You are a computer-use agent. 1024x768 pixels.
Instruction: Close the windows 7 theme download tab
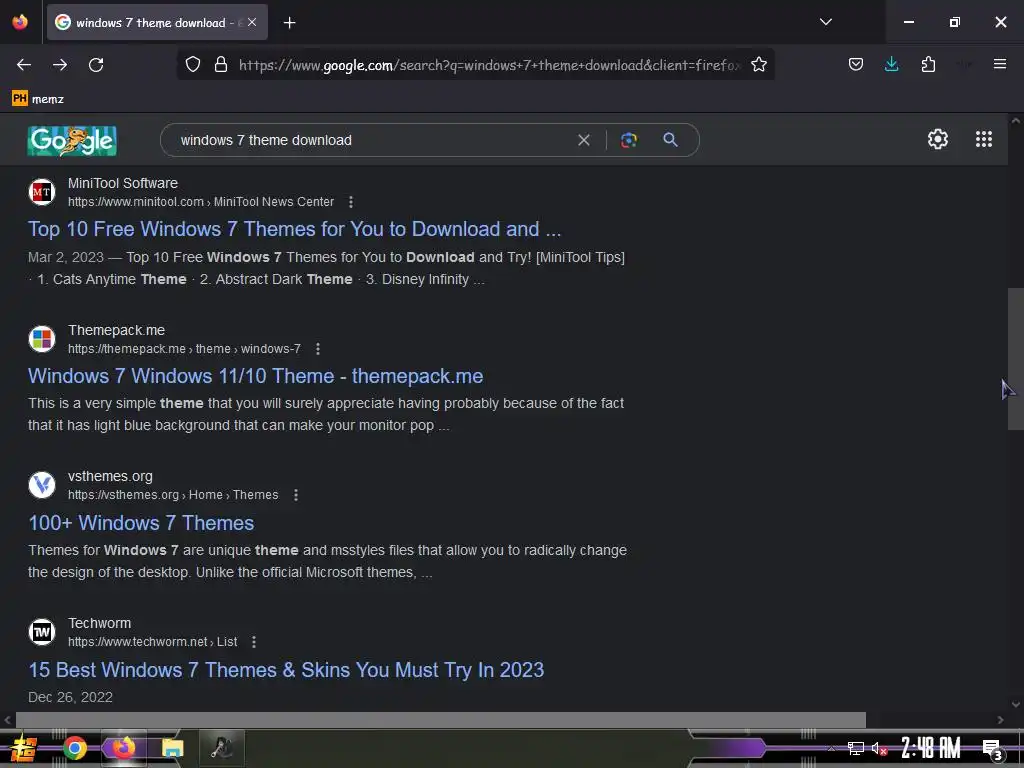(252, 22)
